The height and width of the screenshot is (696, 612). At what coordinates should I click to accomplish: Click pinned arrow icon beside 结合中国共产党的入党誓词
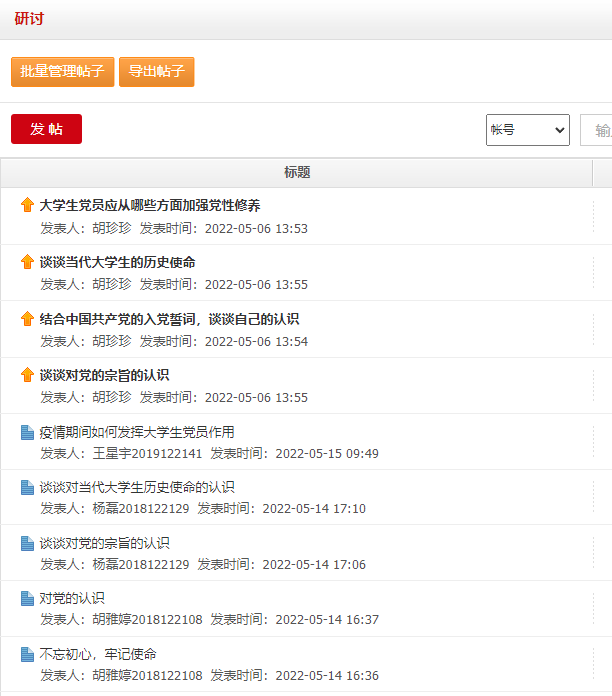pos(27,319)
